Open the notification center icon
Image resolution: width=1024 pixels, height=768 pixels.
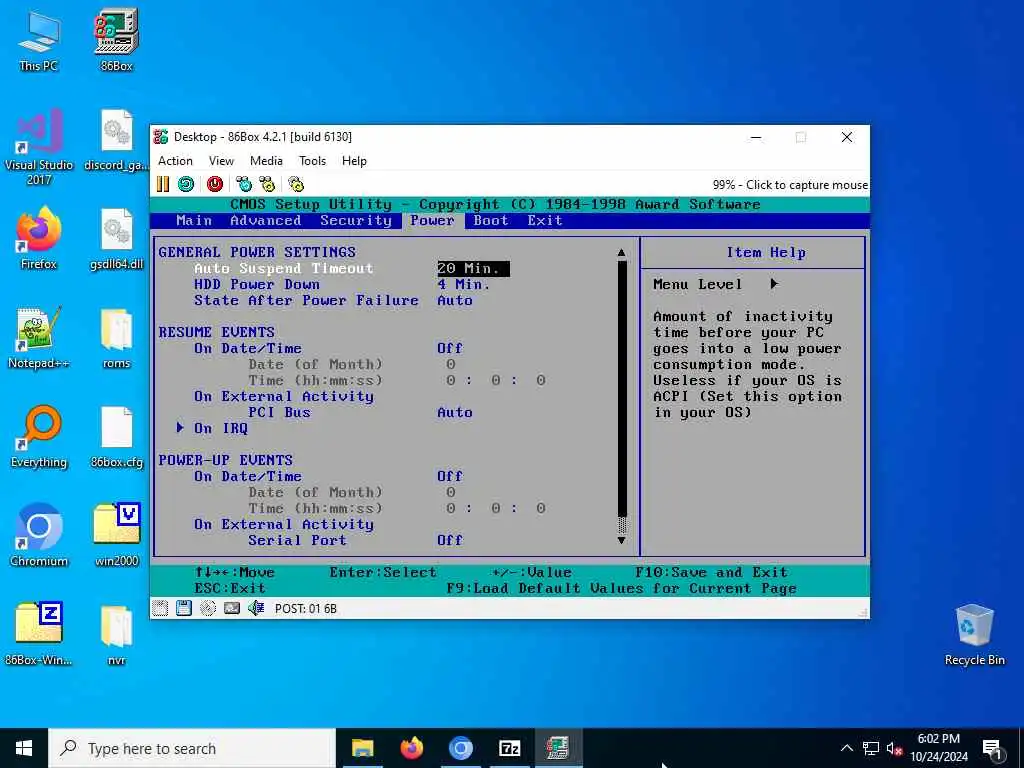pyautogui.click(x=992, y=748)
